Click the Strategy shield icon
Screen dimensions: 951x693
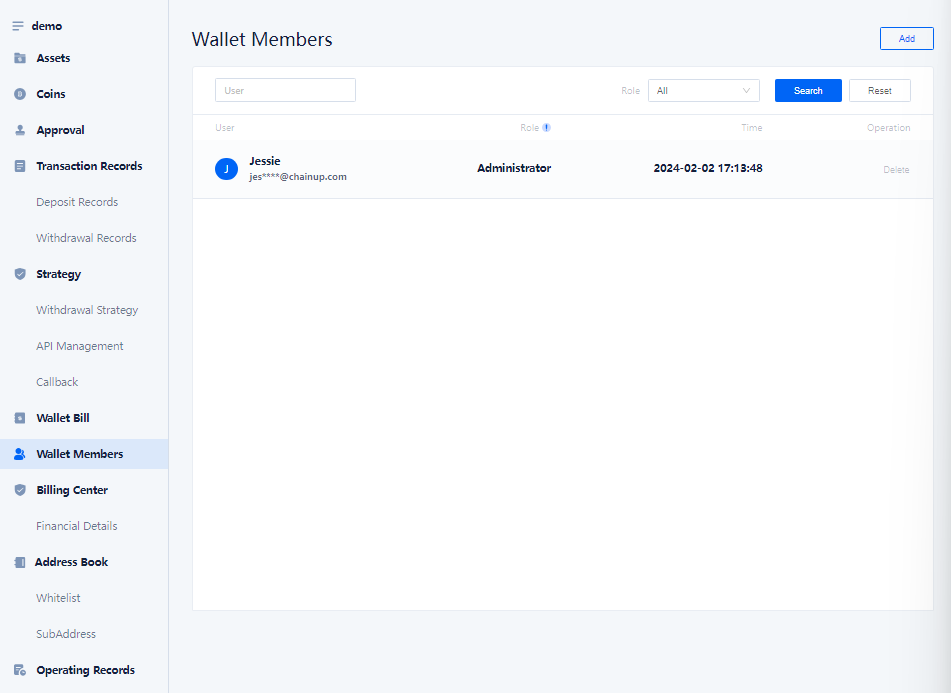[x=20, y=274]
